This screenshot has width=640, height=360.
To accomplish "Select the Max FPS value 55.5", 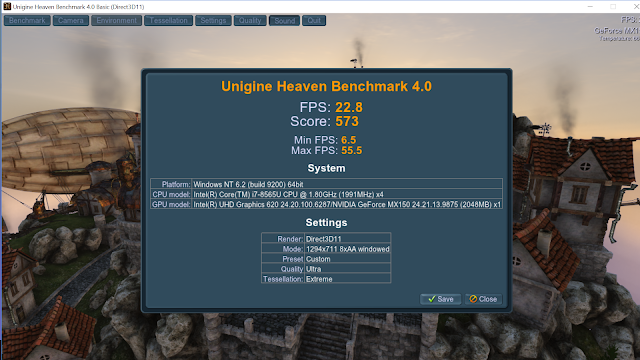I will tap(351, 151).
